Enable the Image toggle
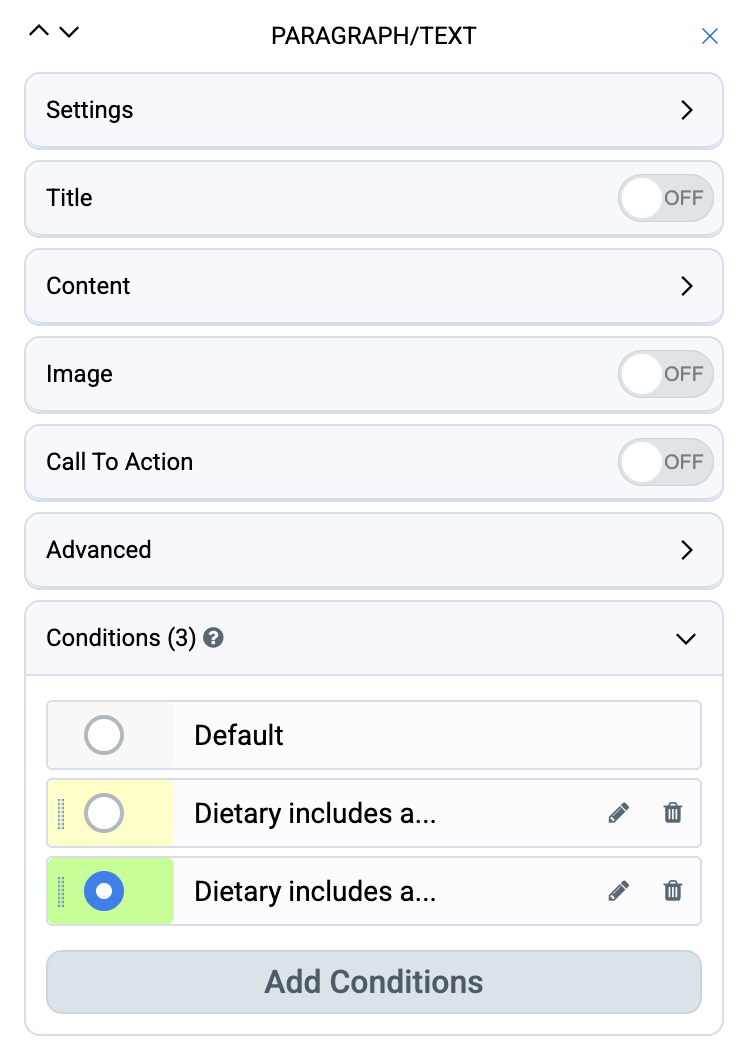Screen dimensions: 748x1054 click(x=665, y=374)
